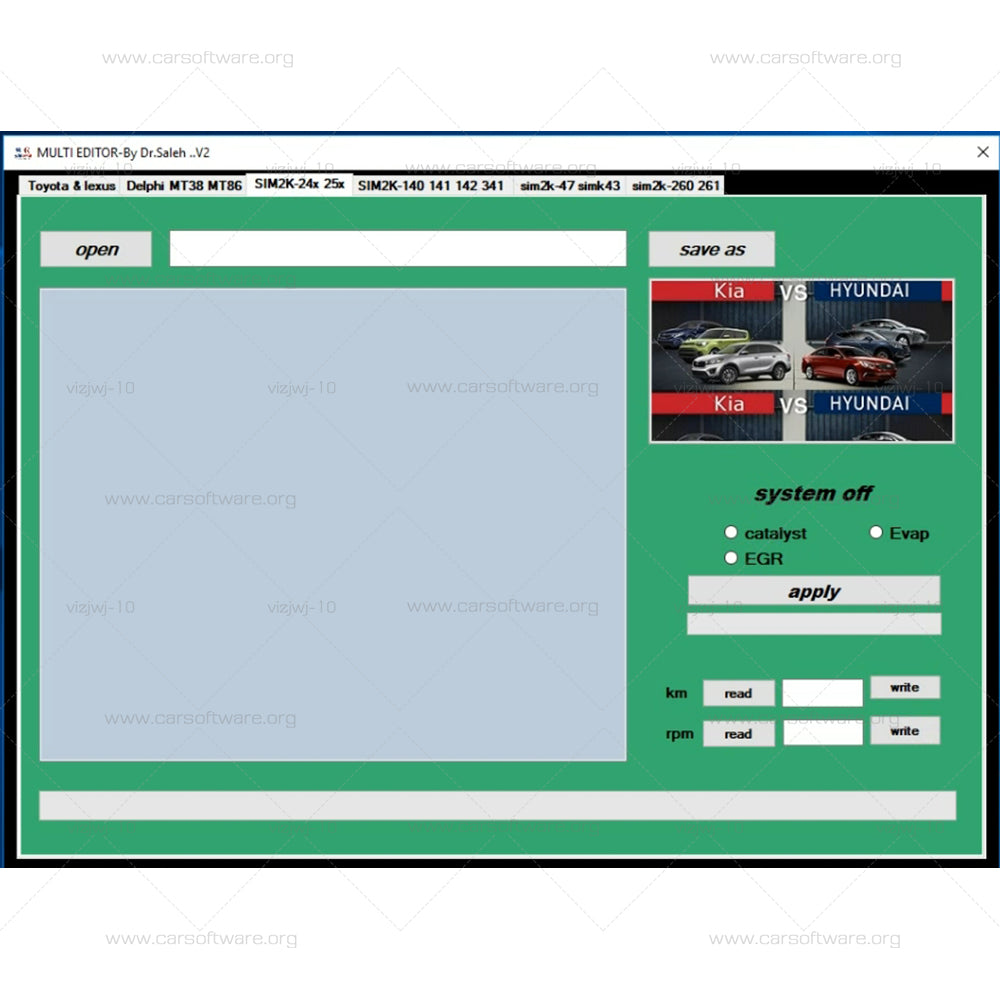Click the bottom status progress bar
1000x1000 pixels.
tap(497, 805)
